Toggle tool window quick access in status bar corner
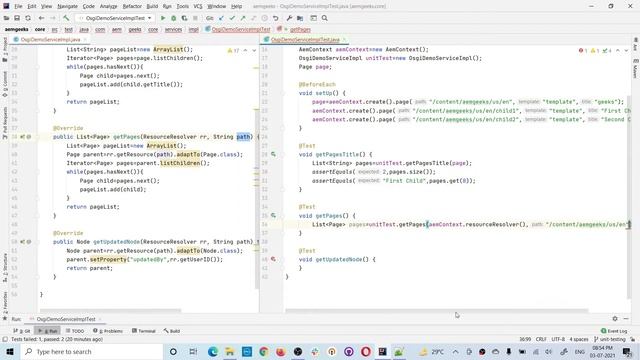This screenshot has height=360, width=640. pos(4,339)
